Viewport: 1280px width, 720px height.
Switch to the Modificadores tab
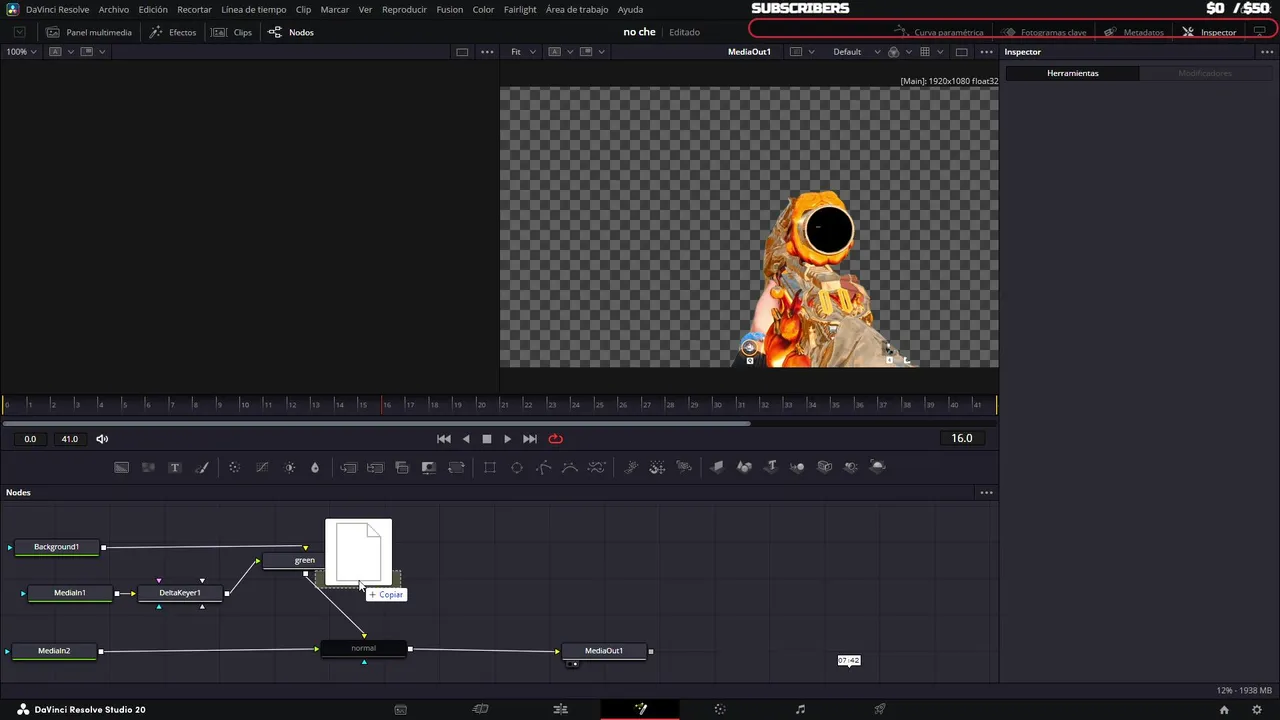coord(1205,73)
